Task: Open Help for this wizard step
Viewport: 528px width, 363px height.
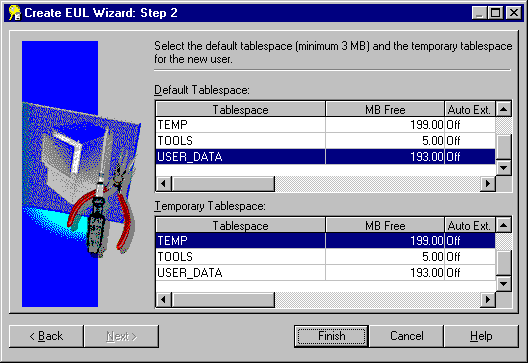Action: click(481, 336)
